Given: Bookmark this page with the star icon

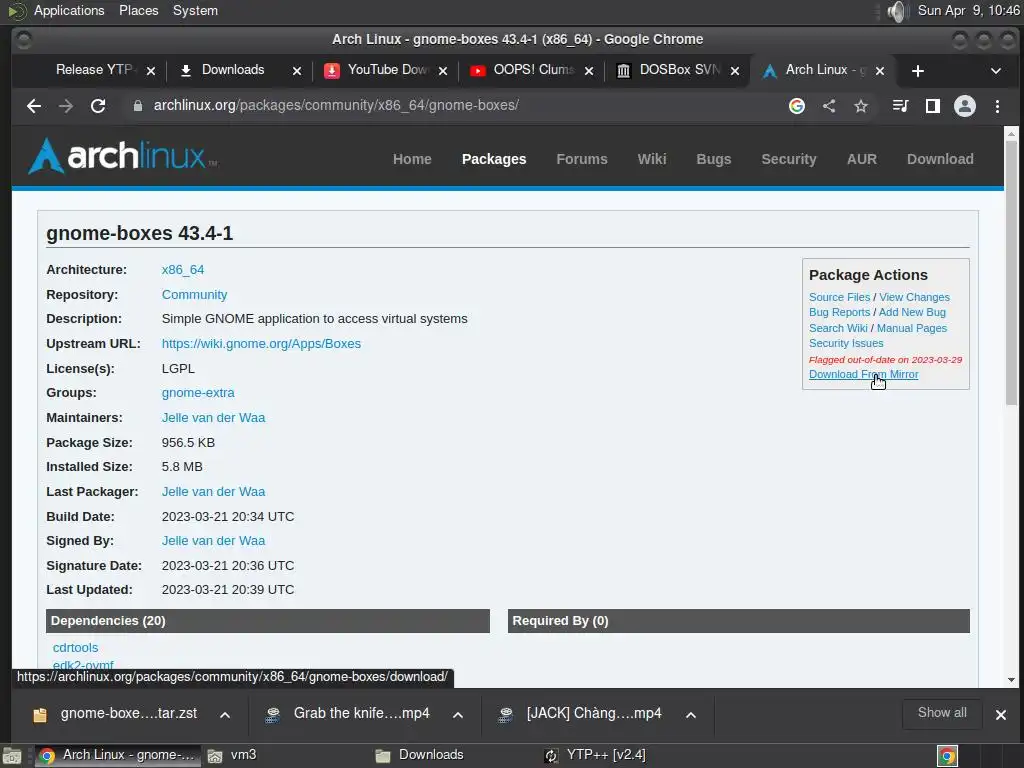Looking at the screenshot, I should pyautogui.click(x=861, y=106).
